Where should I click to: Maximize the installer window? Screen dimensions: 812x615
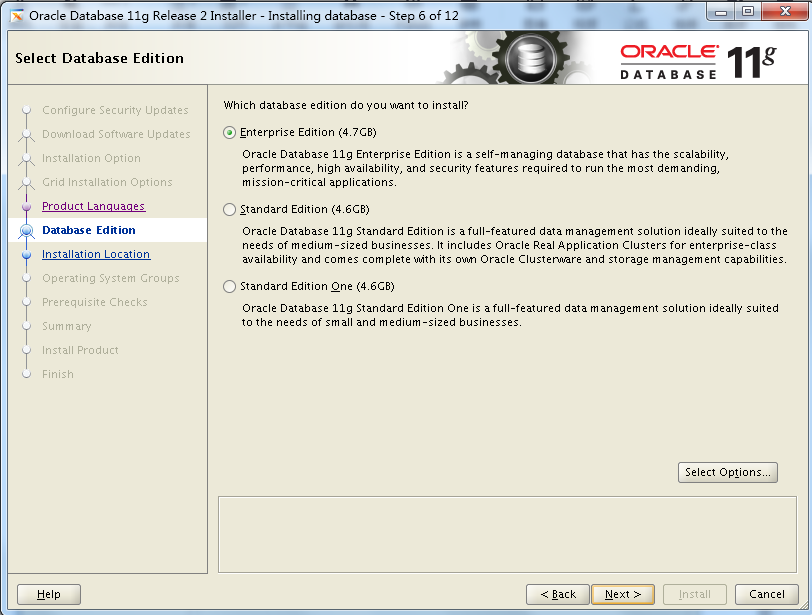(x=748, y=11)
